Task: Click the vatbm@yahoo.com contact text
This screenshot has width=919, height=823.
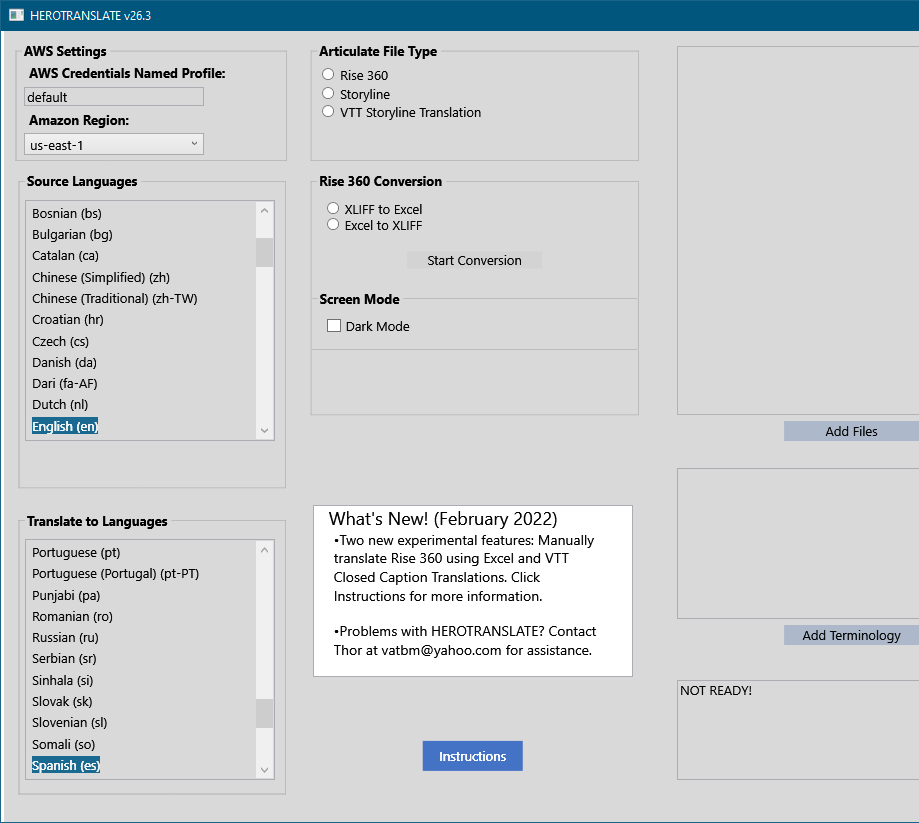Action: (441, 650)
